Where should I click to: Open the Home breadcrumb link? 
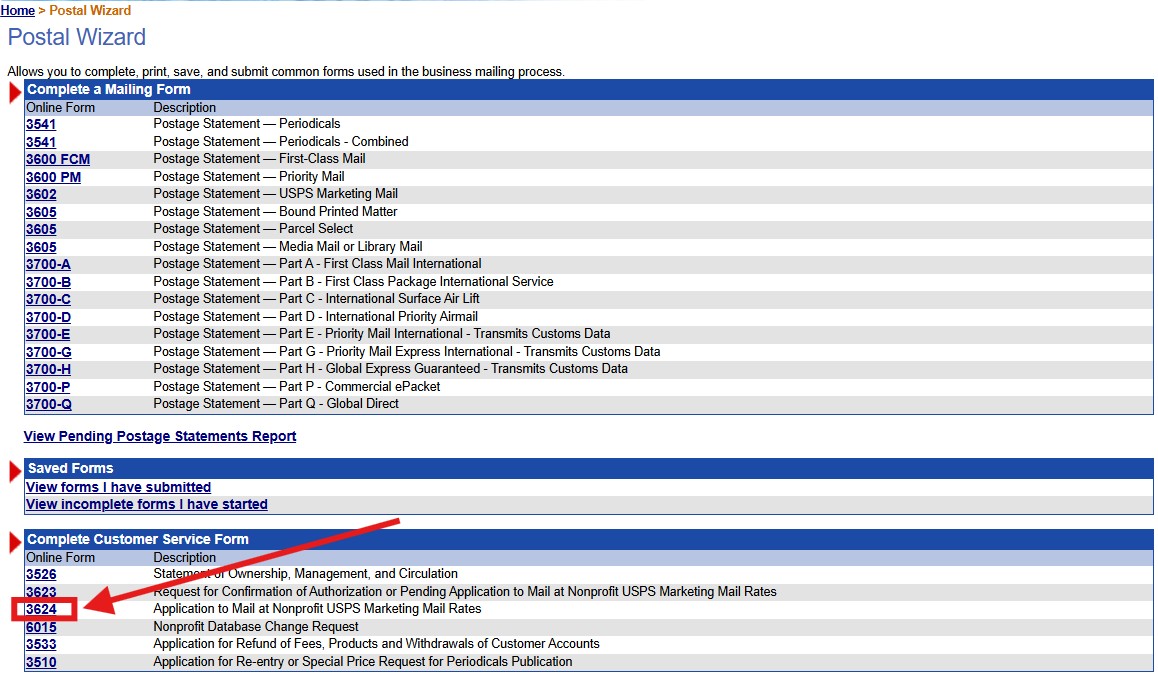[18, 10]
